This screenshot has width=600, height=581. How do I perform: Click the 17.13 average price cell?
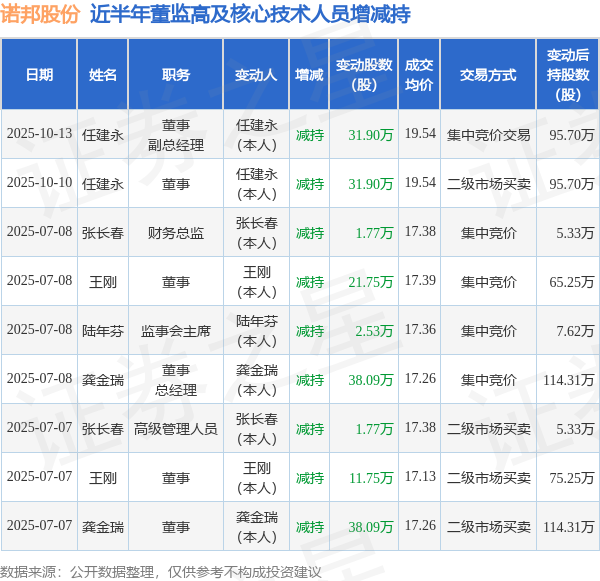click(x=420, y=477)
